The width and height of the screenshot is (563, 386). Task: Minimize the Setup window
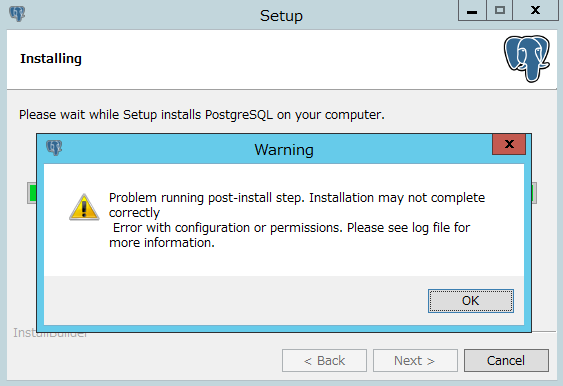tap(472, 11)
